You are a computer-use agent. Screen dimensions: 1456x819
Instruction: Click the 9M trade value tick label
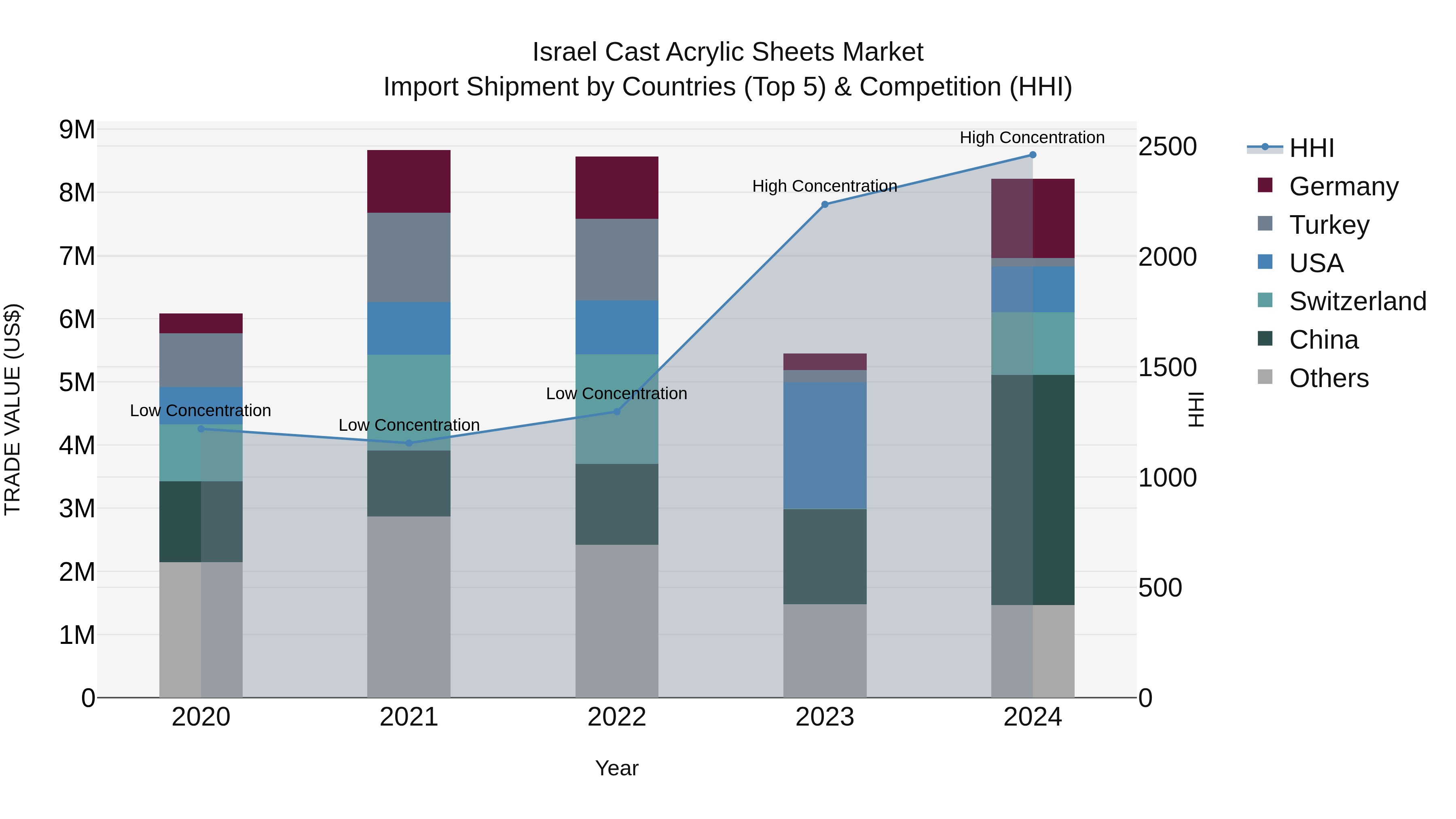(77, 129)
